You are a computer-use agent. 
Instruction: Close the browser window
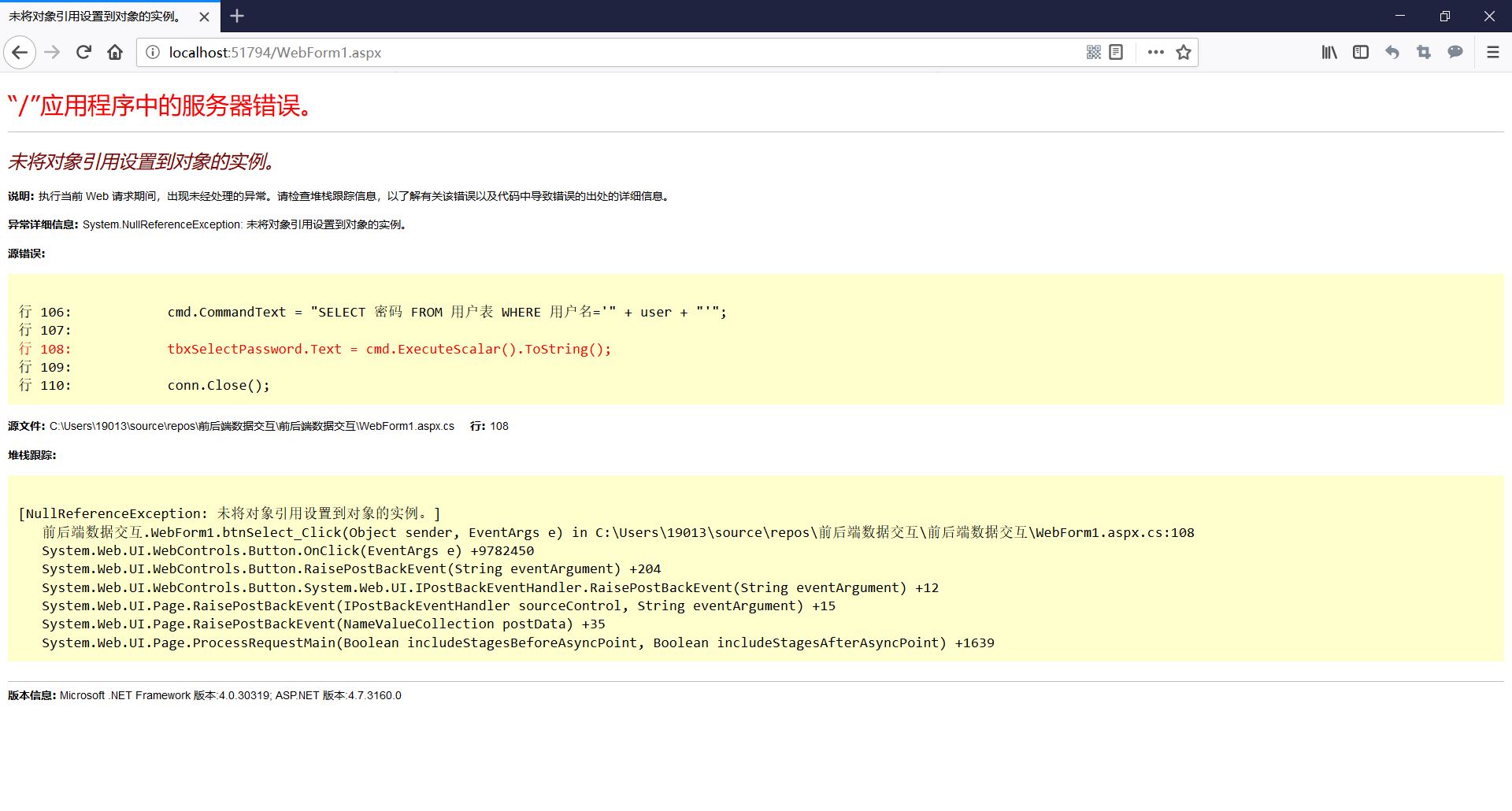[1489, 16]
